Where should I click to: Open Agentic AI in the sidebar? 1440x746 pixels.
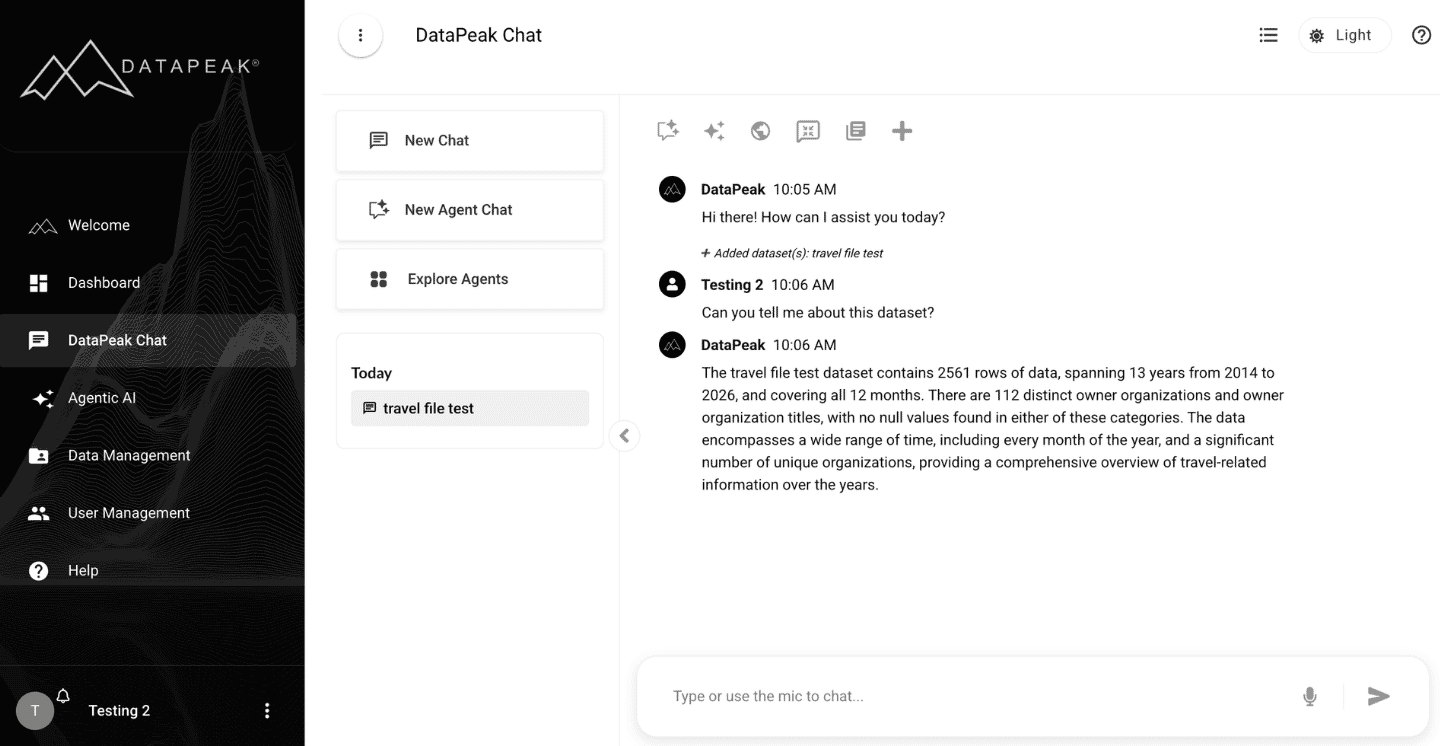(148, 398)
